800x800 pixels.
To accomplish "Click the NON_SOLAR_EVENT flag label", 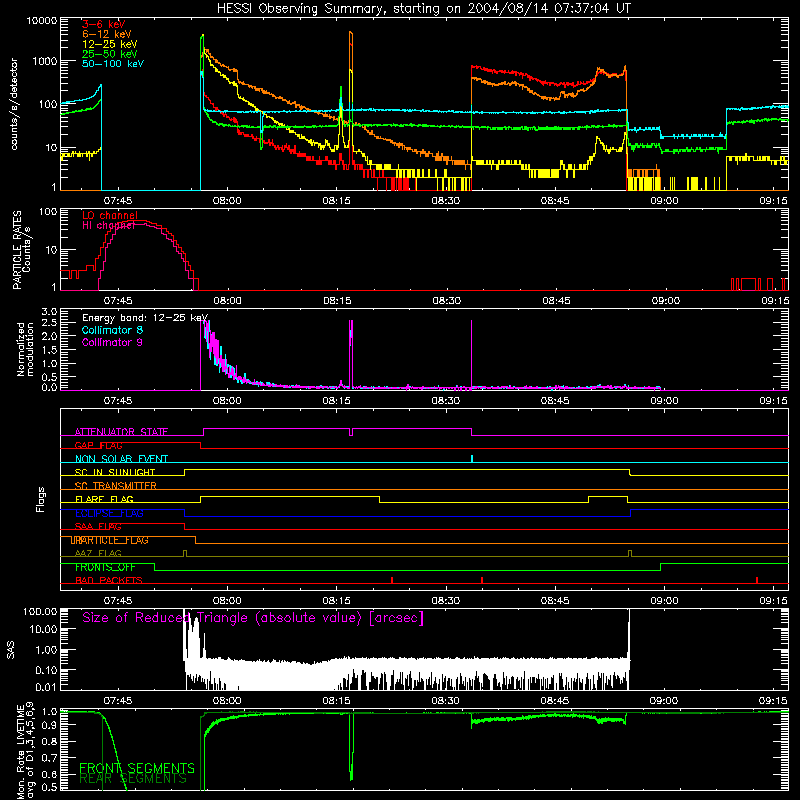I will (121, 459).
